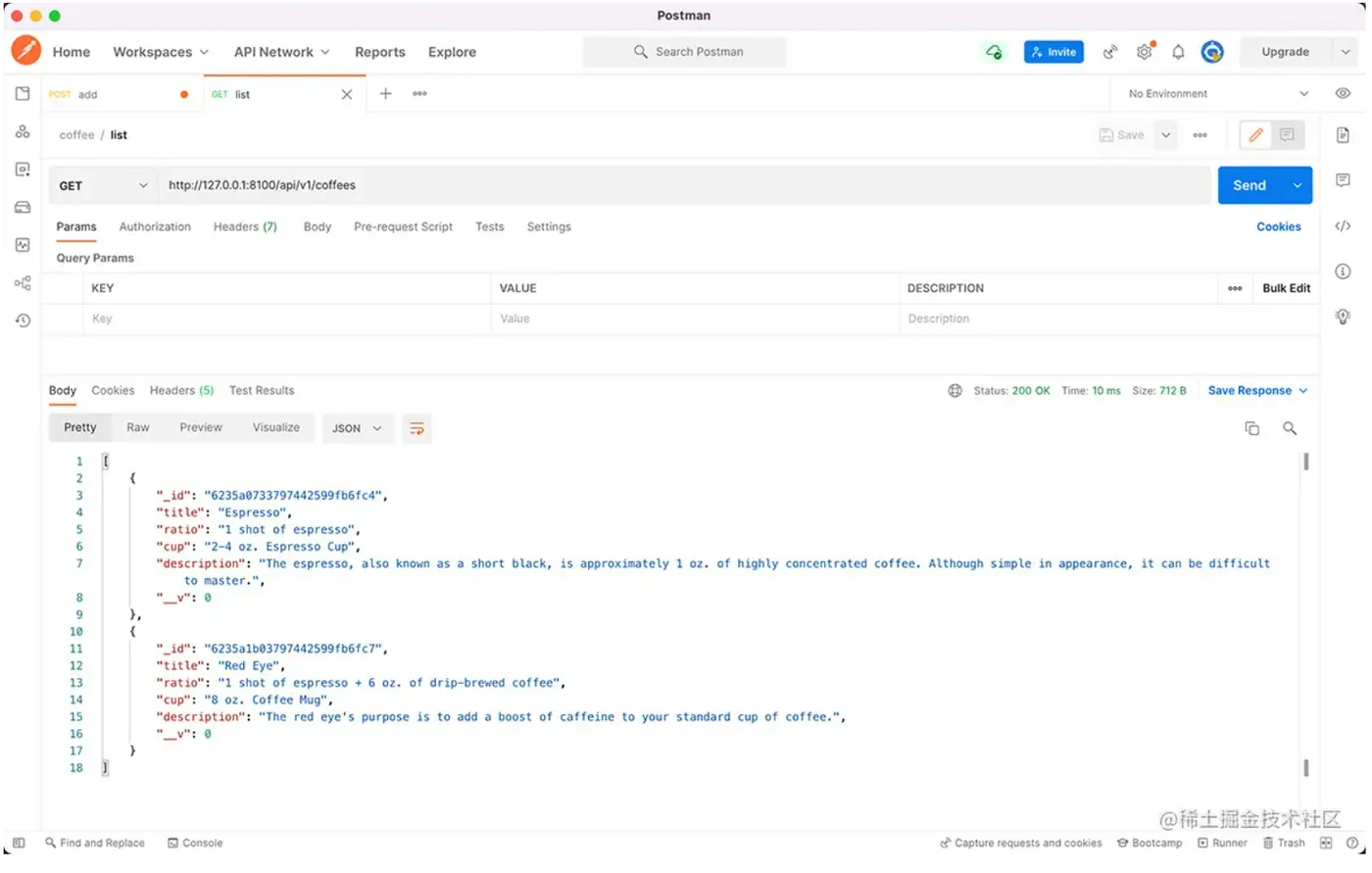Click the blue Send button
The height and width of the screenshot is (873, 1372).
click(x=1250, y=185)
